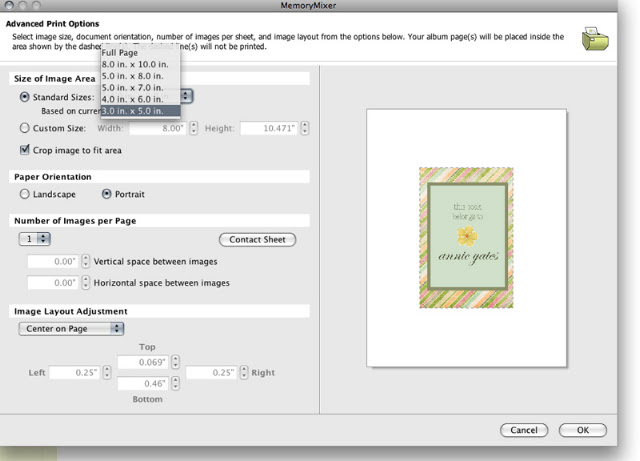Click Number of Images per Page heading

[75, 221]
